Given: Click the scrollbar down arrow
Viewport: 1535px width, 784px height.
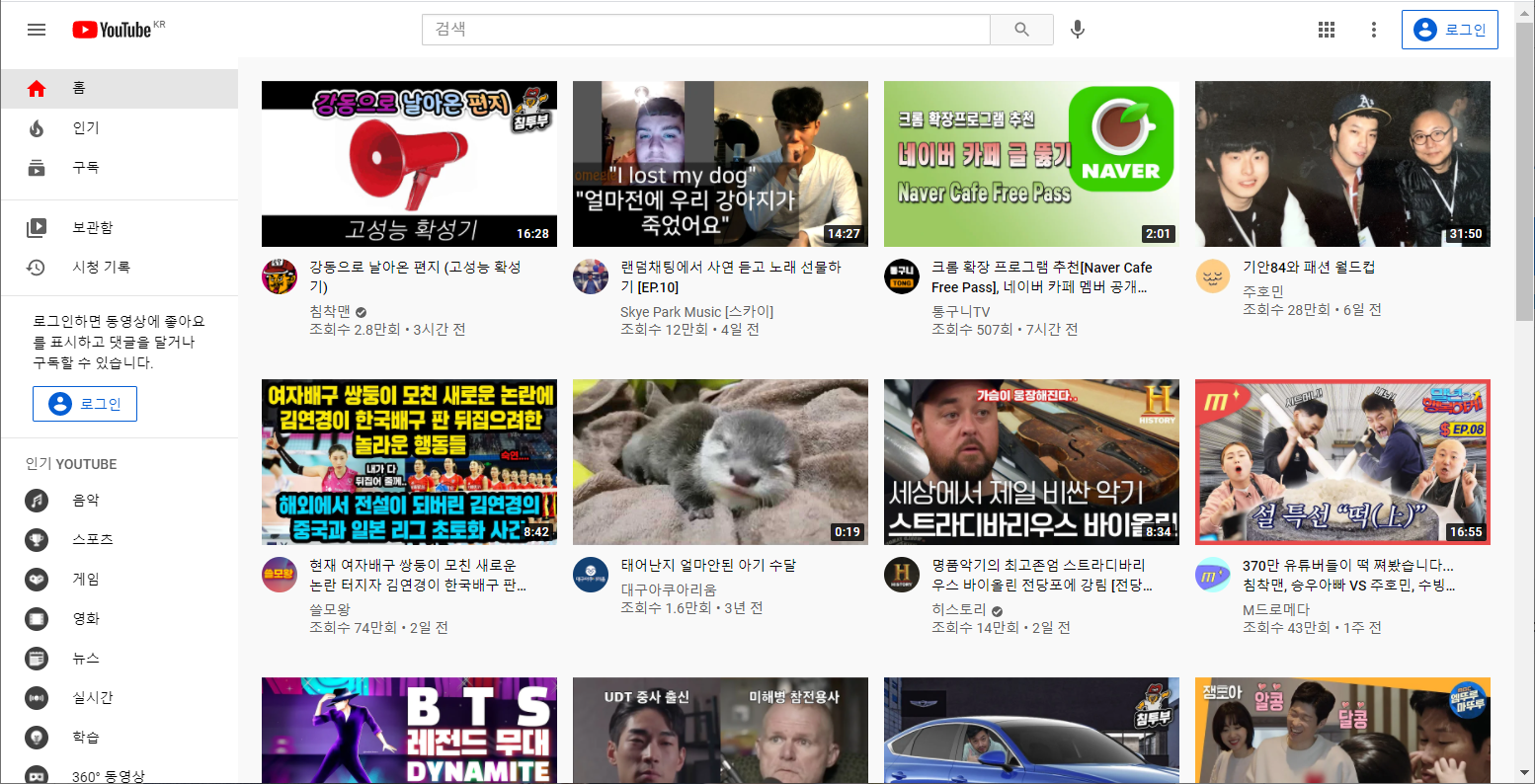Looking at the screenshot, I should (x=1525, y=774).
